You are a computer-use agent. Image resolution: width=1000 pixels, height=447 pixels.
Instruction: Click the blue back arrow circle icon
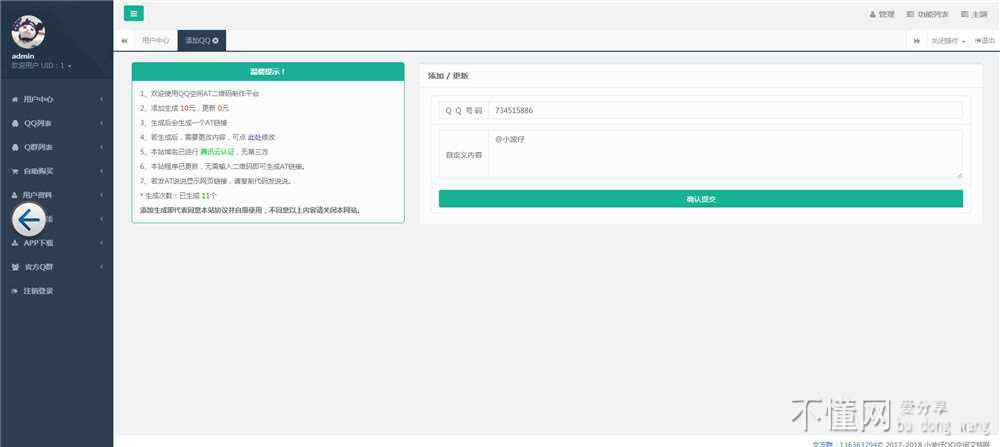(x=30, y=218)
